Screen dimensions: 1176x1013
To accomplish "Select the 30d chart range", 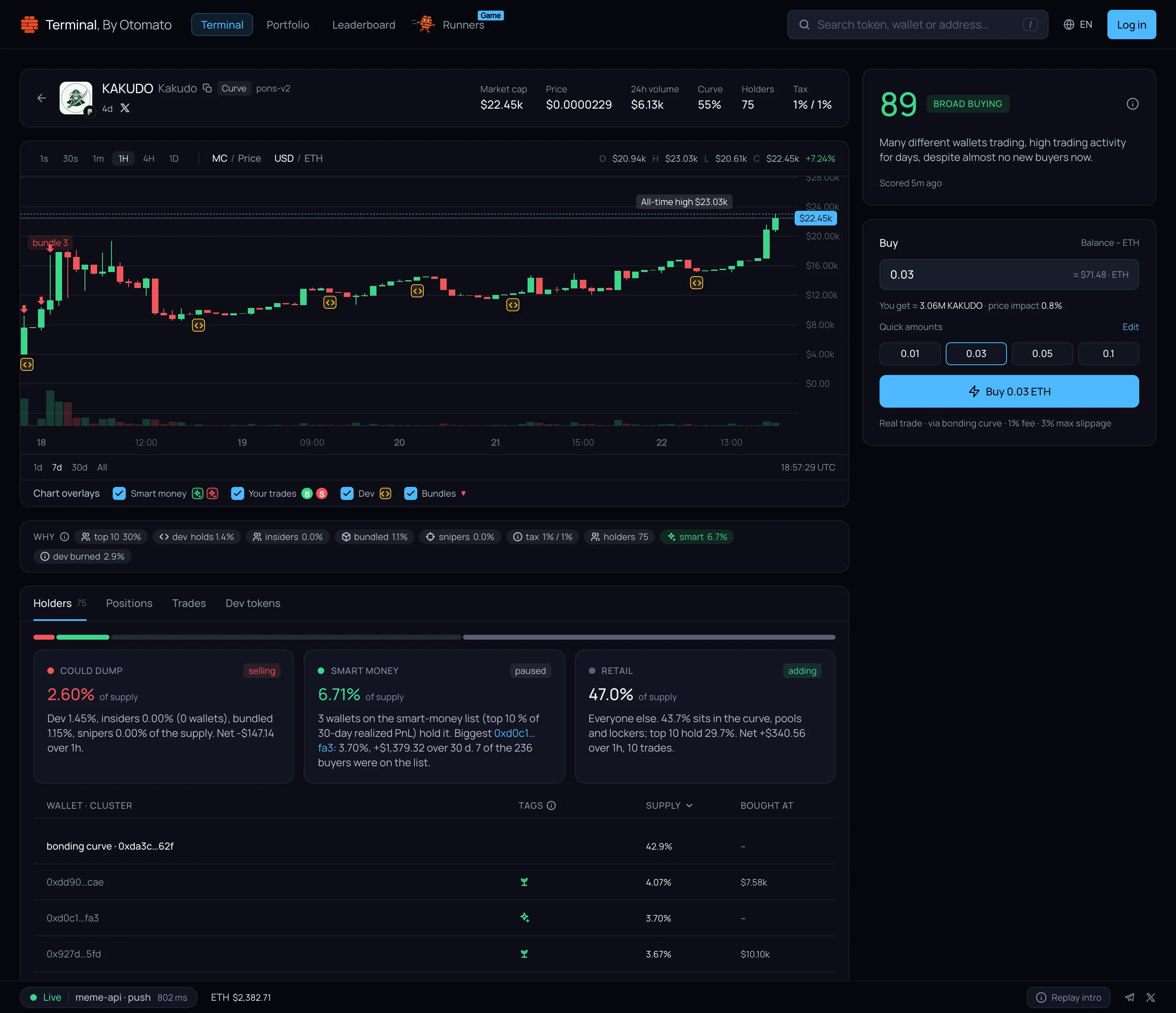I will tap(80, 467).
